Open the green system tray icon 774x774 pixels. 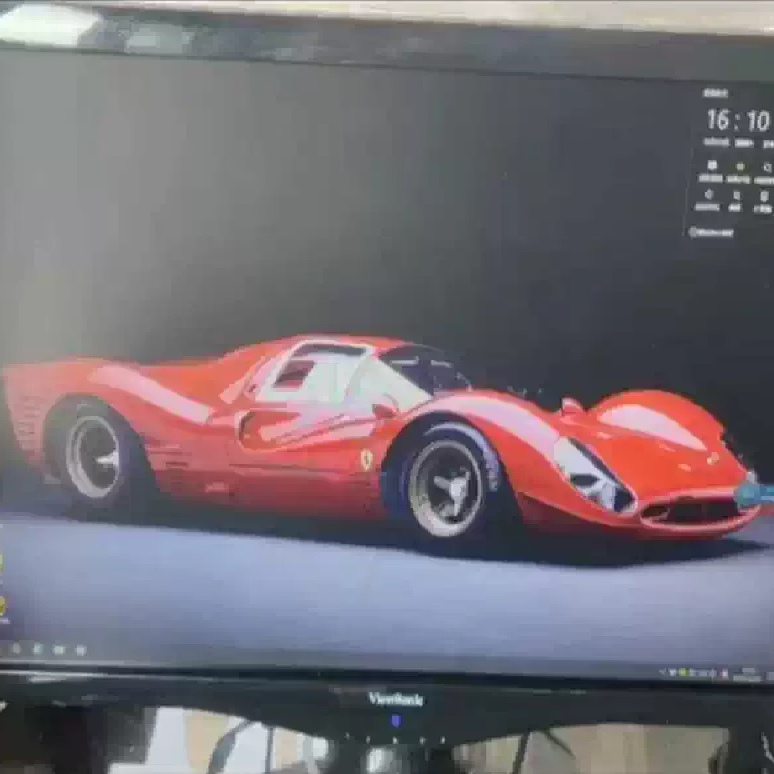[x=684, y=672]
